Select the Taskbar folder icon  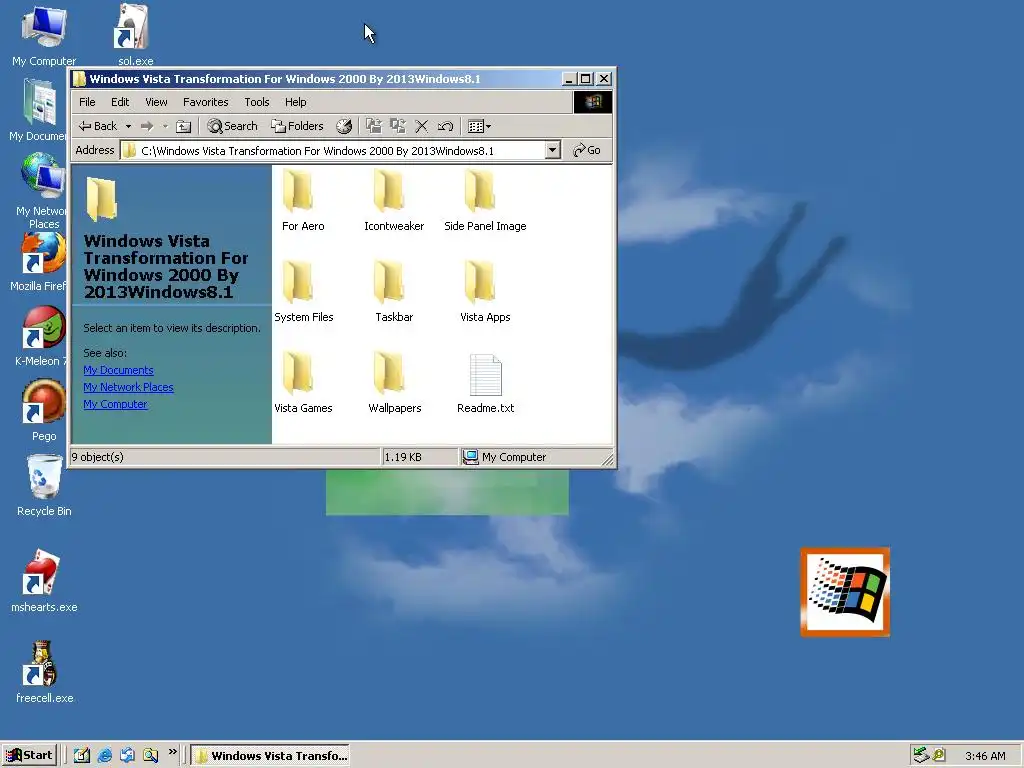click(x=389, y=282)
